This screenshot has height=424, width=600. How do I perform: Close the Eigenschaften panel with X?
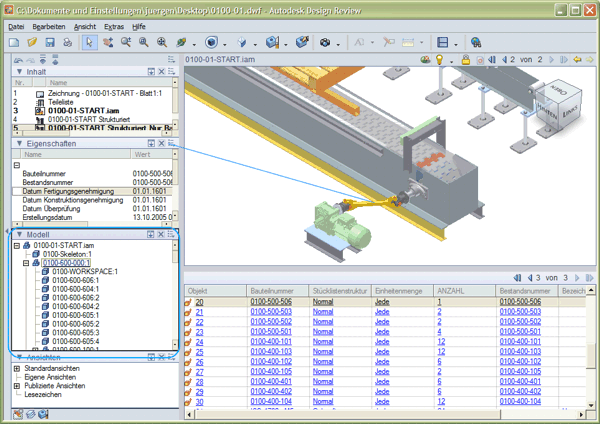pos(161,144)
